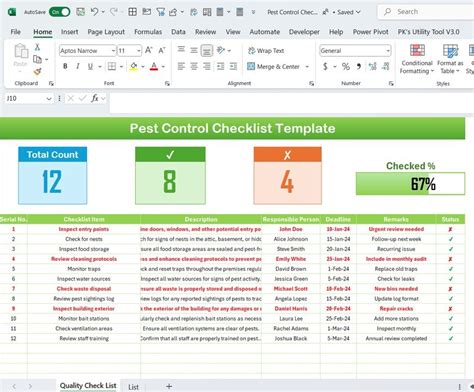
Task: Toggle Italic formatting
Action: [78, 66]
